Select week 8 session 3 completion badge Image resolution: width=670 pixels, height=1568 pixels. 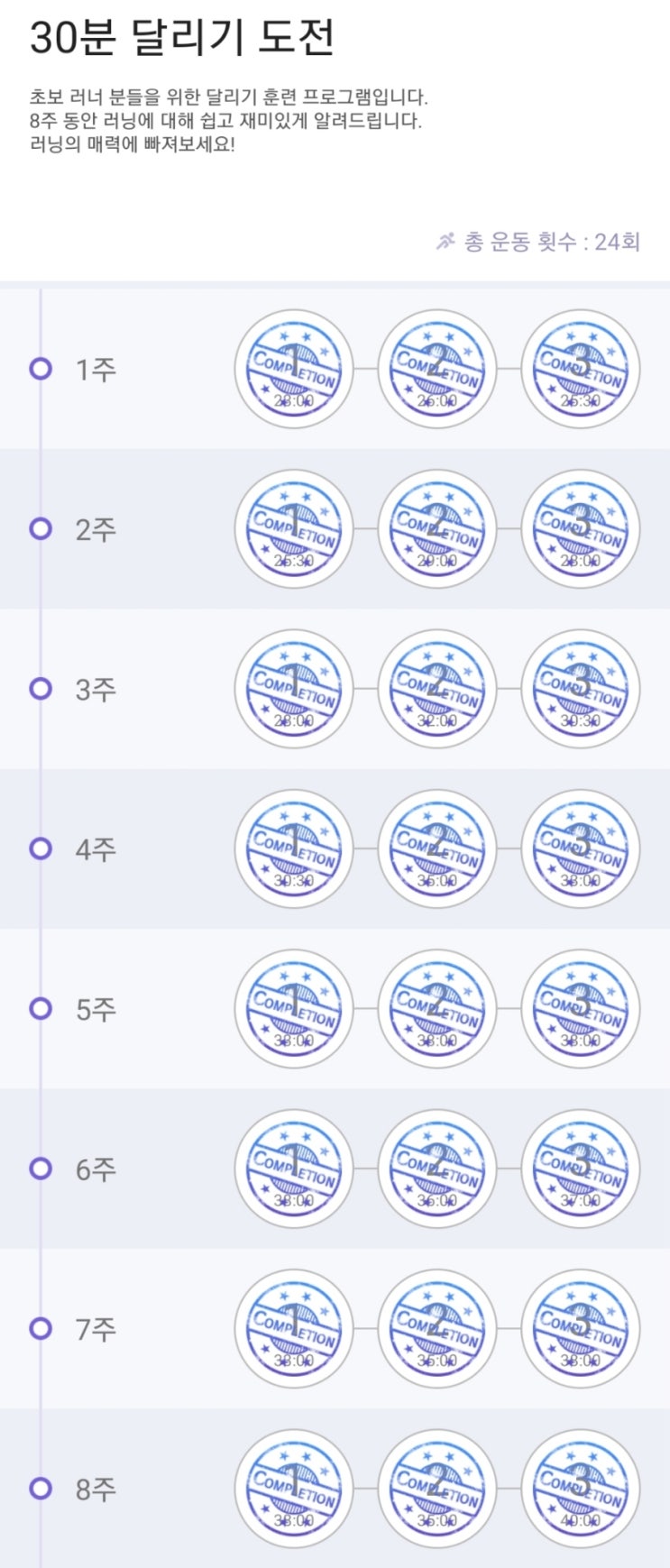[x=581, y=1488]
